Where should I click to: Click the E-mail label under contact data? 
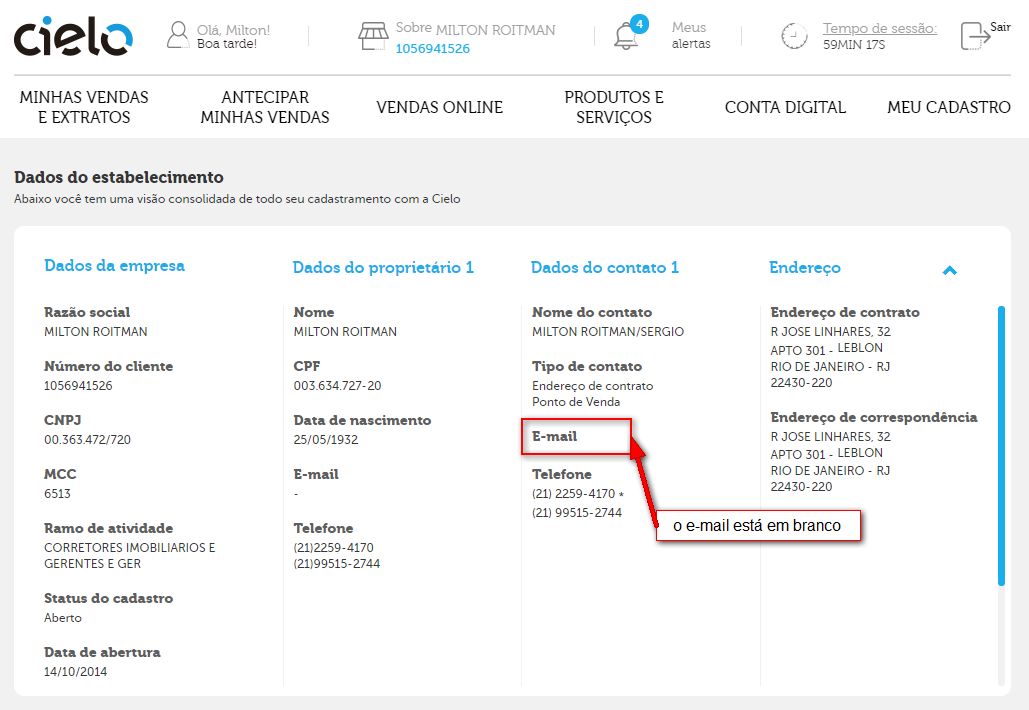tap(555, 436)
